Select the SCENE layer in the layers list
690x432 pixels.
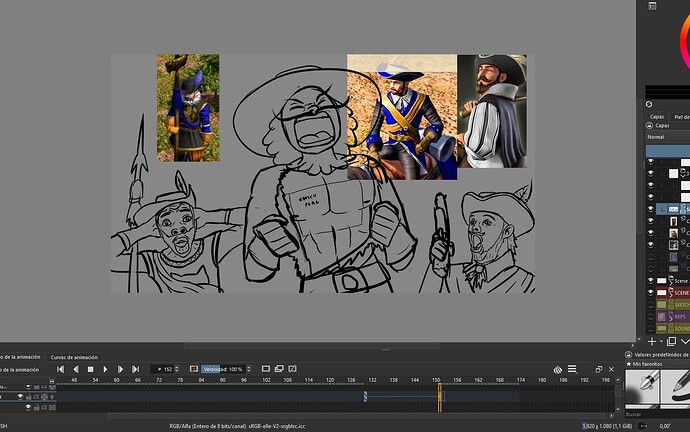pos(680,292)
